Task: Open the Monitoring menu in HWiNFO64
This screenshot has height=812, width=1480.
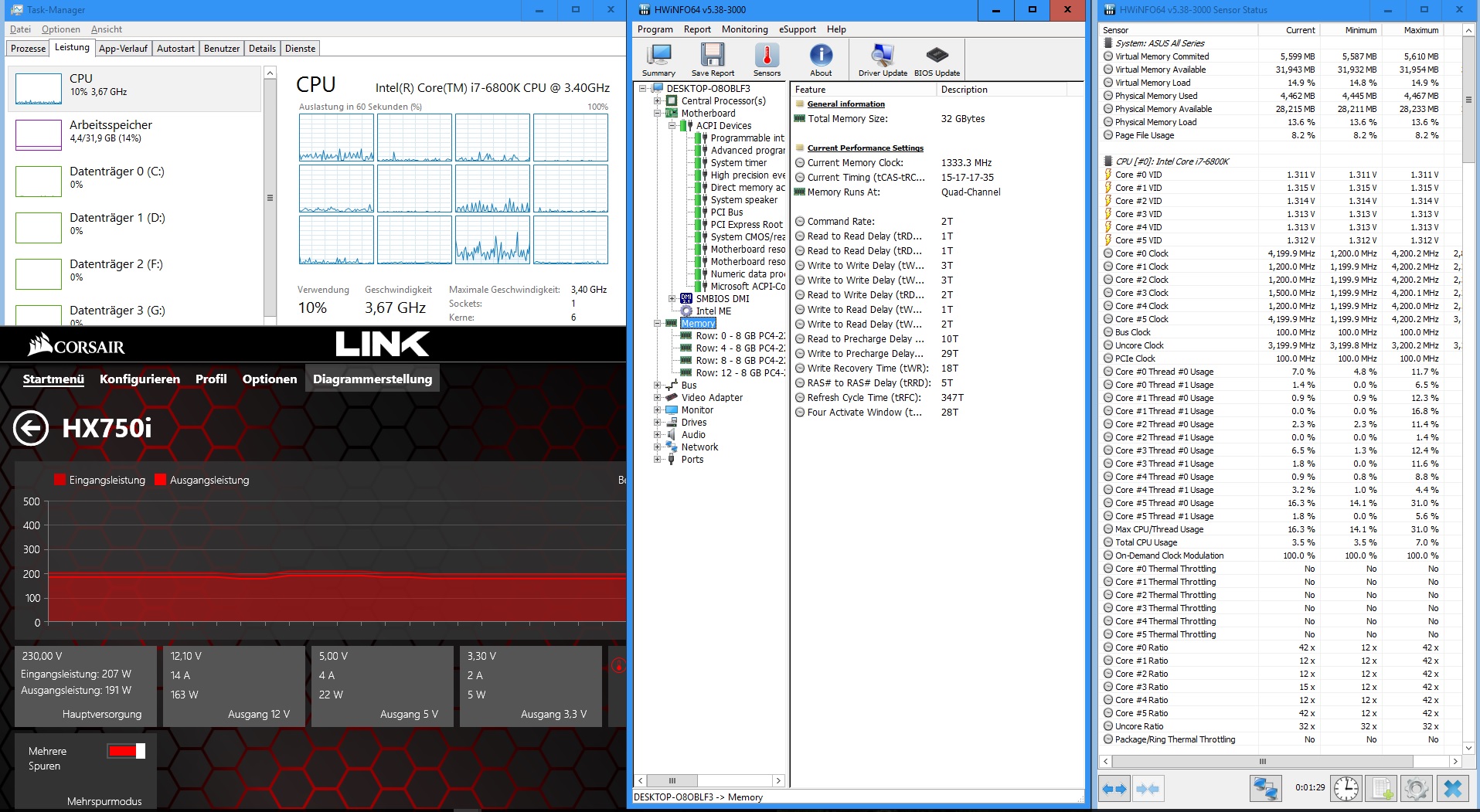Action: click(744, 29)
